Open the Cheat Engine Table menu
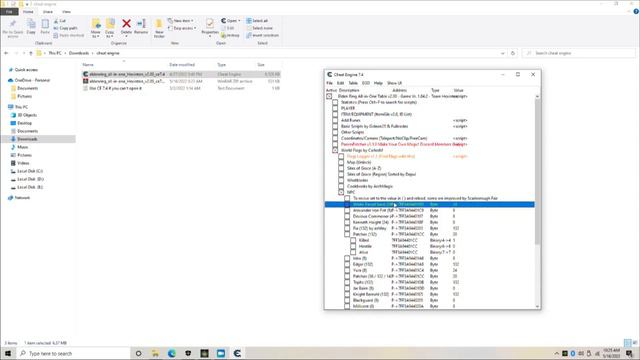The height and width of the screenshot is (360, 640). (x=353, y=83)
